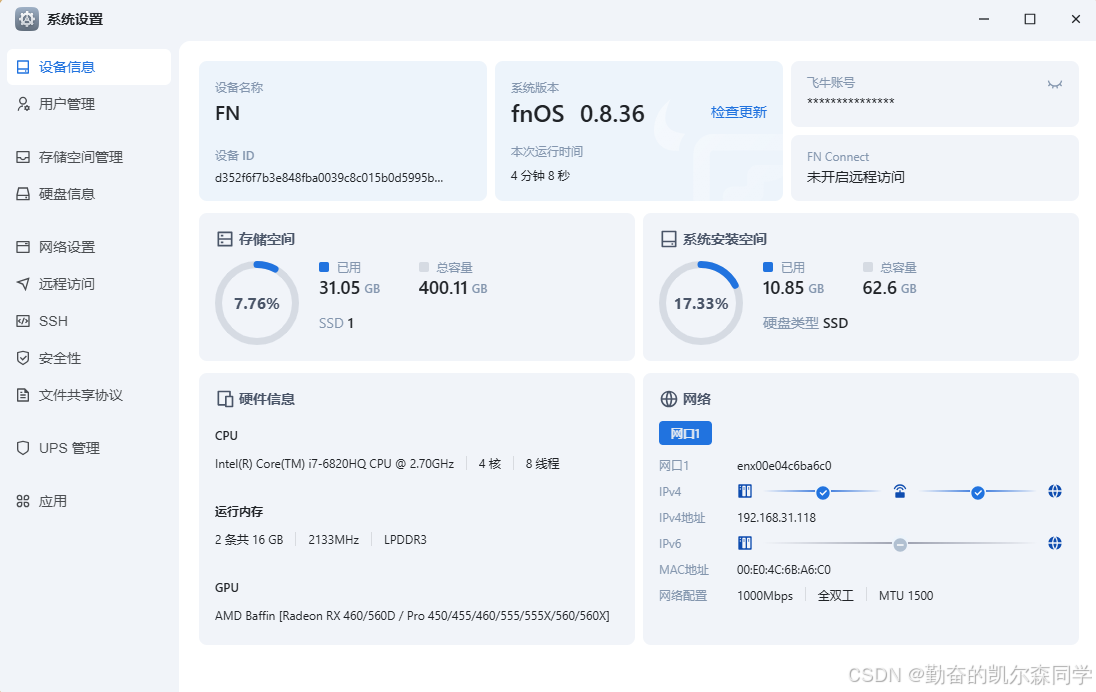Image resolution: width=1096 pixels, height=692 pixels.
Task: Click the 存储空间 card header icon
Action: coord(224,239)
